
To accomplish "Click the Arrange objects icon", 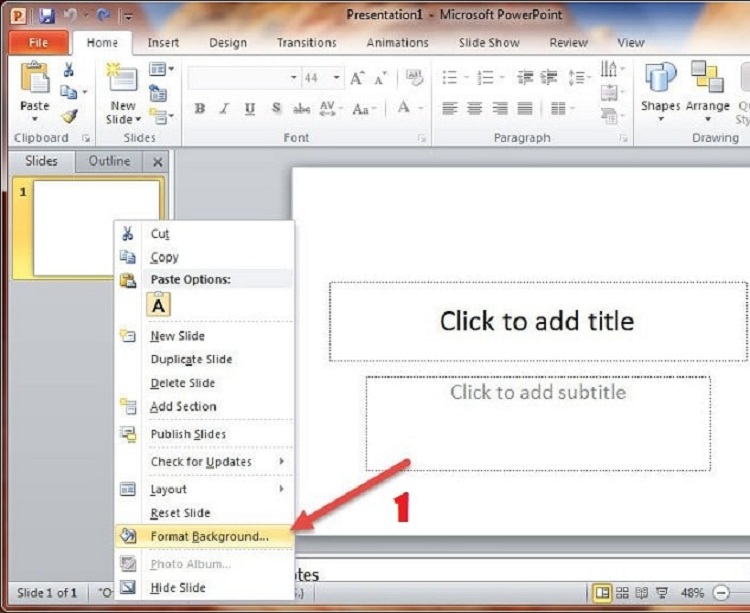I will [x=707, y=77].
